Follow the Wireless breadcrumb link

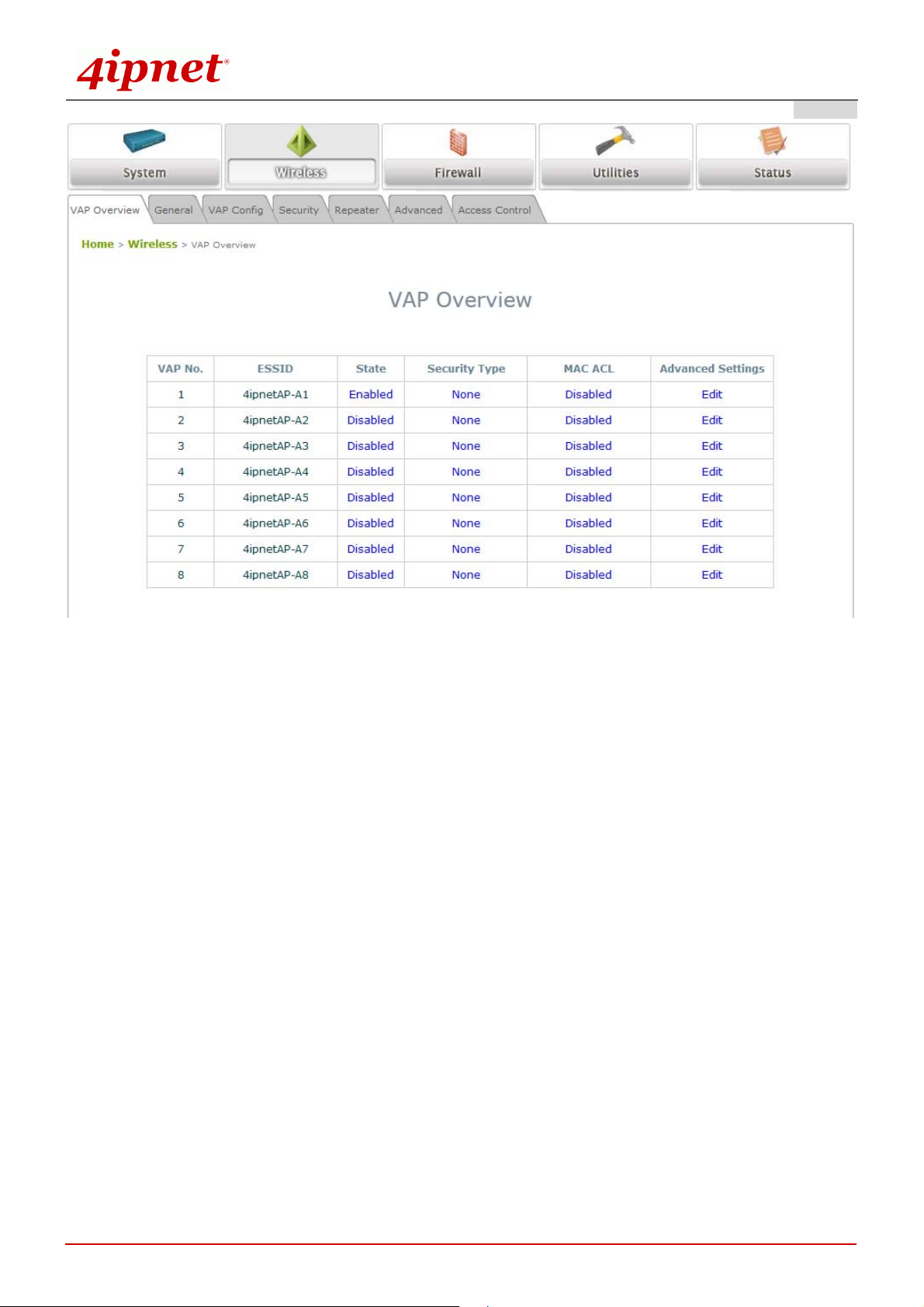tap(153, 244)
